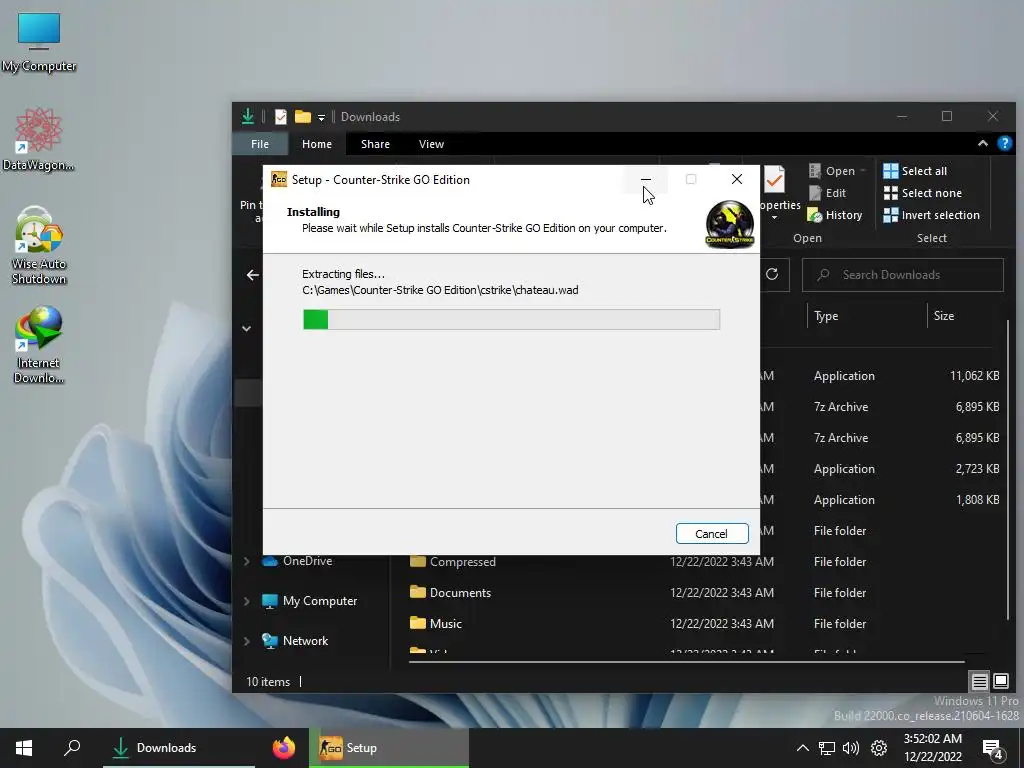This screenshot has width=1024, height=768.
Task: Expand the OneDrive tree node
Action: (247, 561)
